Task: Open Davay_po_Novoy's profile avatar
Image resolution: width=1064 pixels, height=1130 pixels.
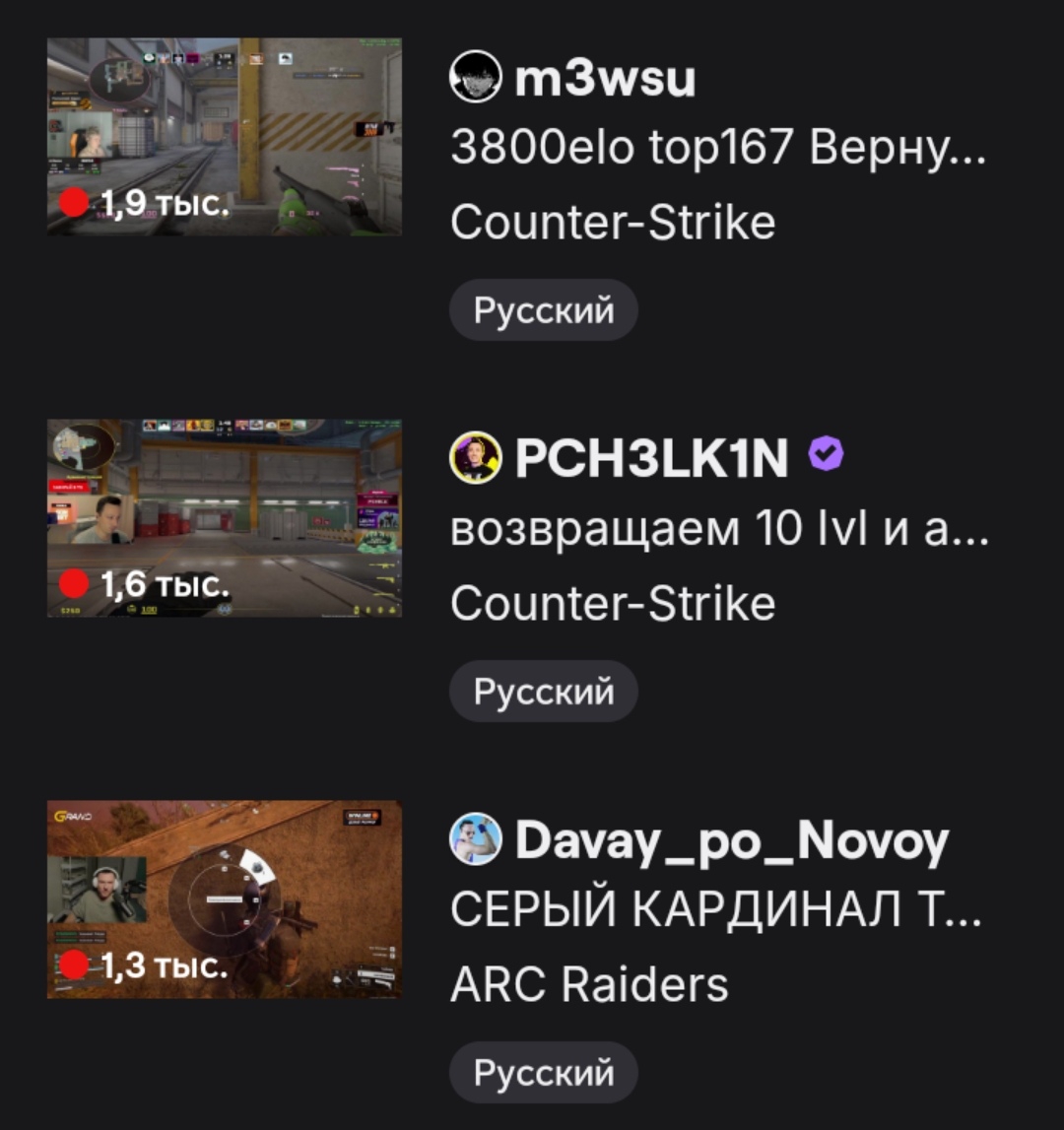Action: pyautogui.click(x=475, y=838)
